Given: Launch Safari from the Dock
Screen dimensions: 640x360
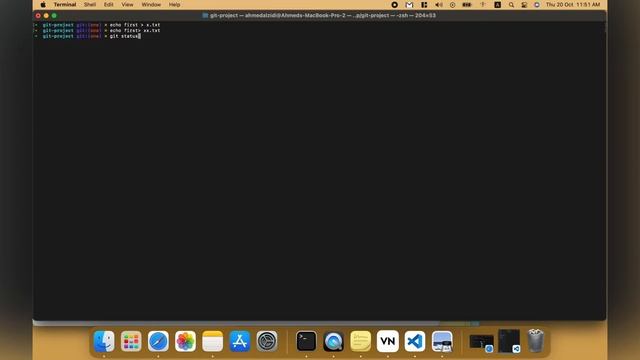Looking at the screenshot, I should (158, 341).
